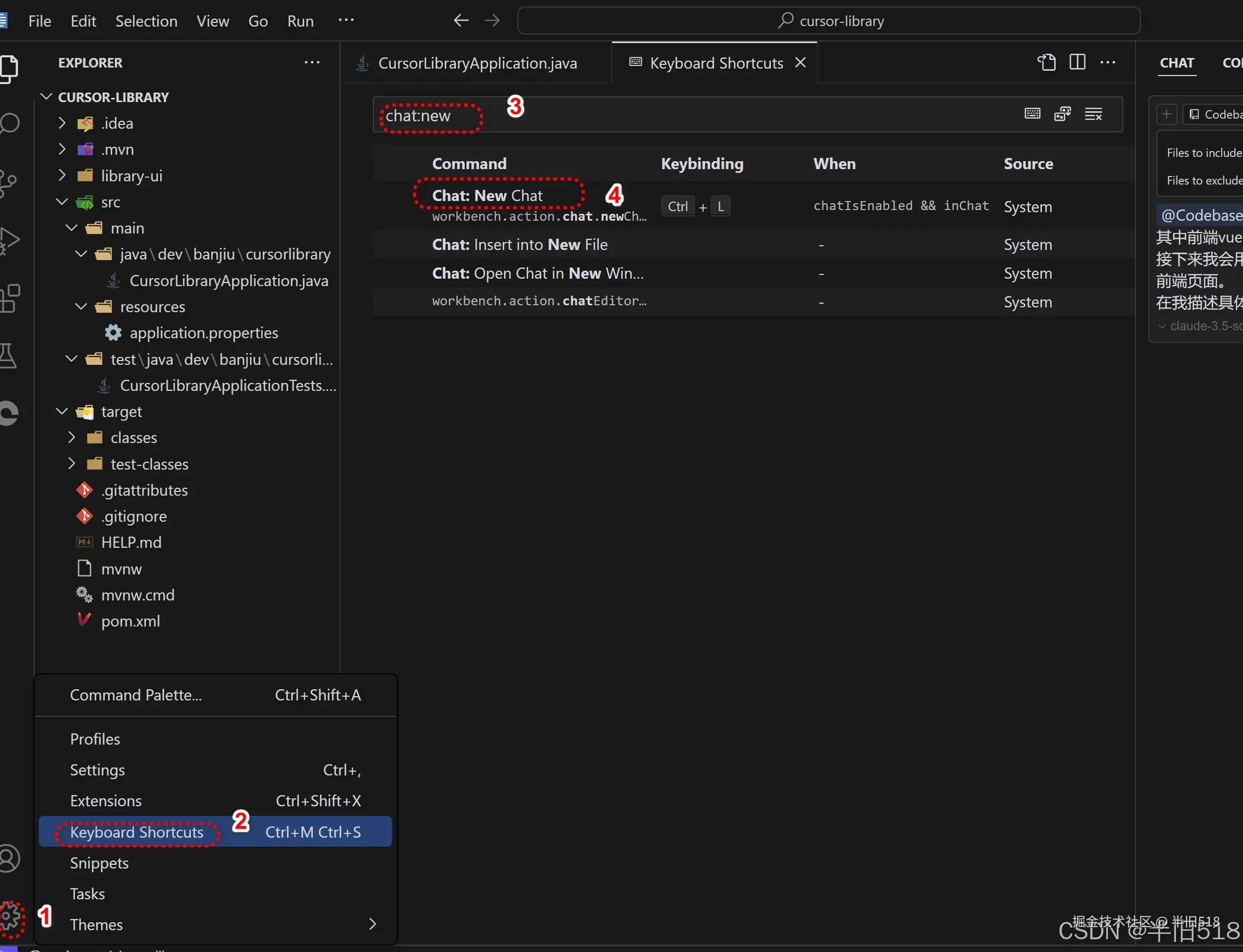Click the Chat: New Chat command row
Viewport: 1243px width, 952px height.
pyautogui.click(x=487, y=196)
